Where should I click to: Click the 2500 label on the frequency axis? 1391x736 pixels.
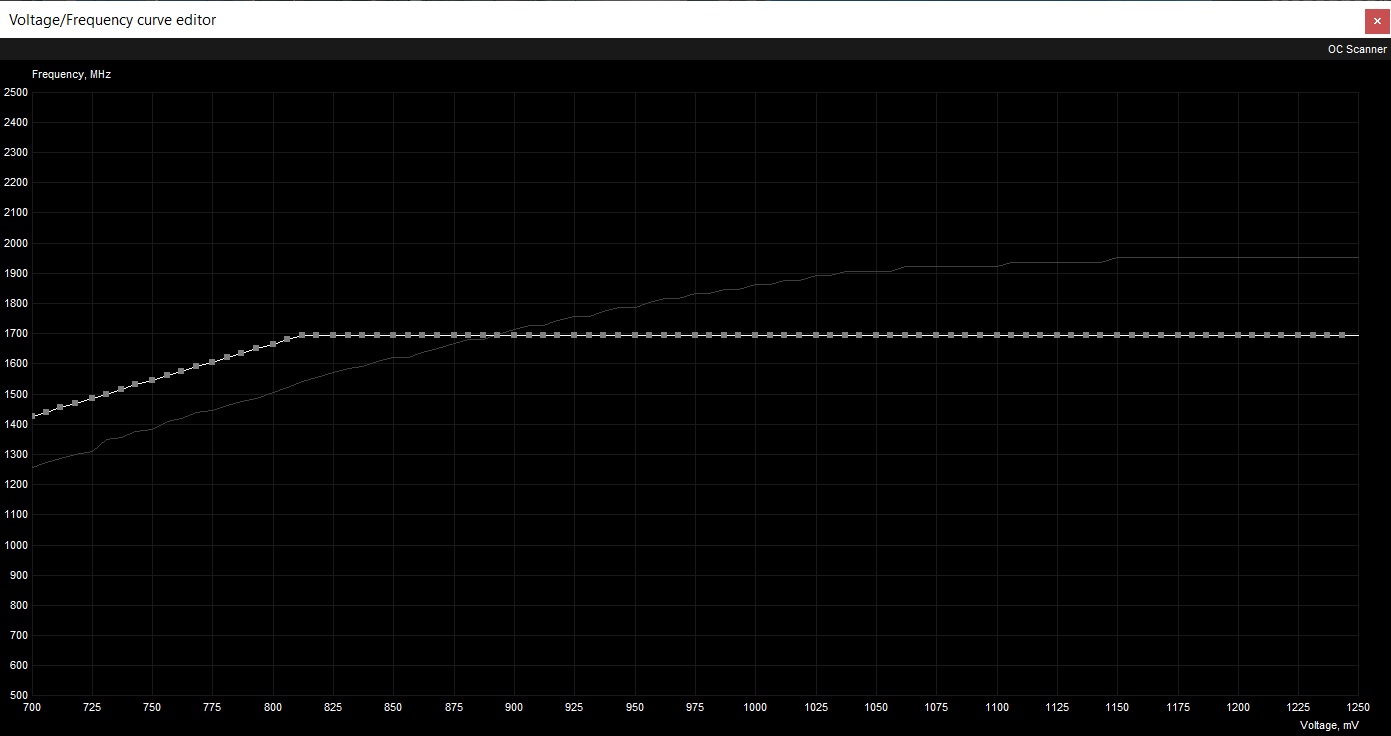pyautogui.click(x=16, y=92)
